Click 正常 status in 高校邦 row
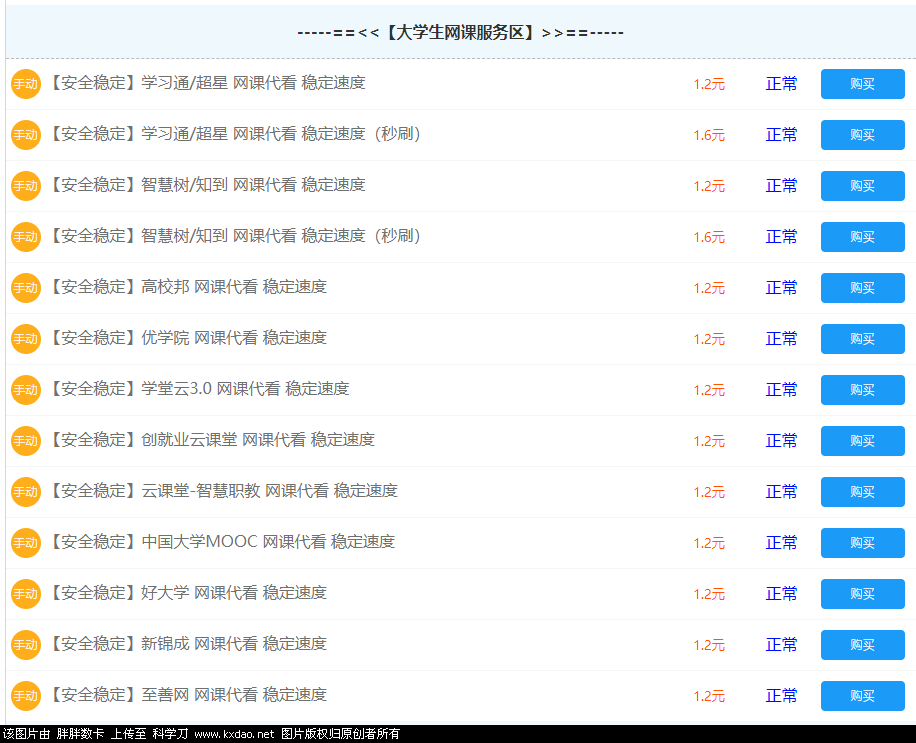Viewport: 916px width, 743px height. [x=781, y=288]
